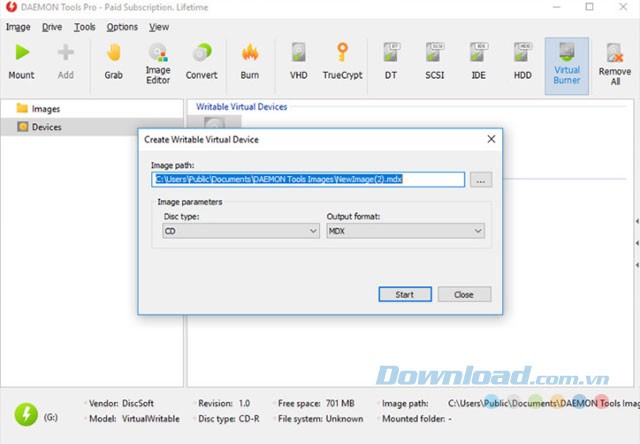The width and height of the screenshot is (640, 444).
Task: Open the Burn disc tool
Action: [250, 62]
